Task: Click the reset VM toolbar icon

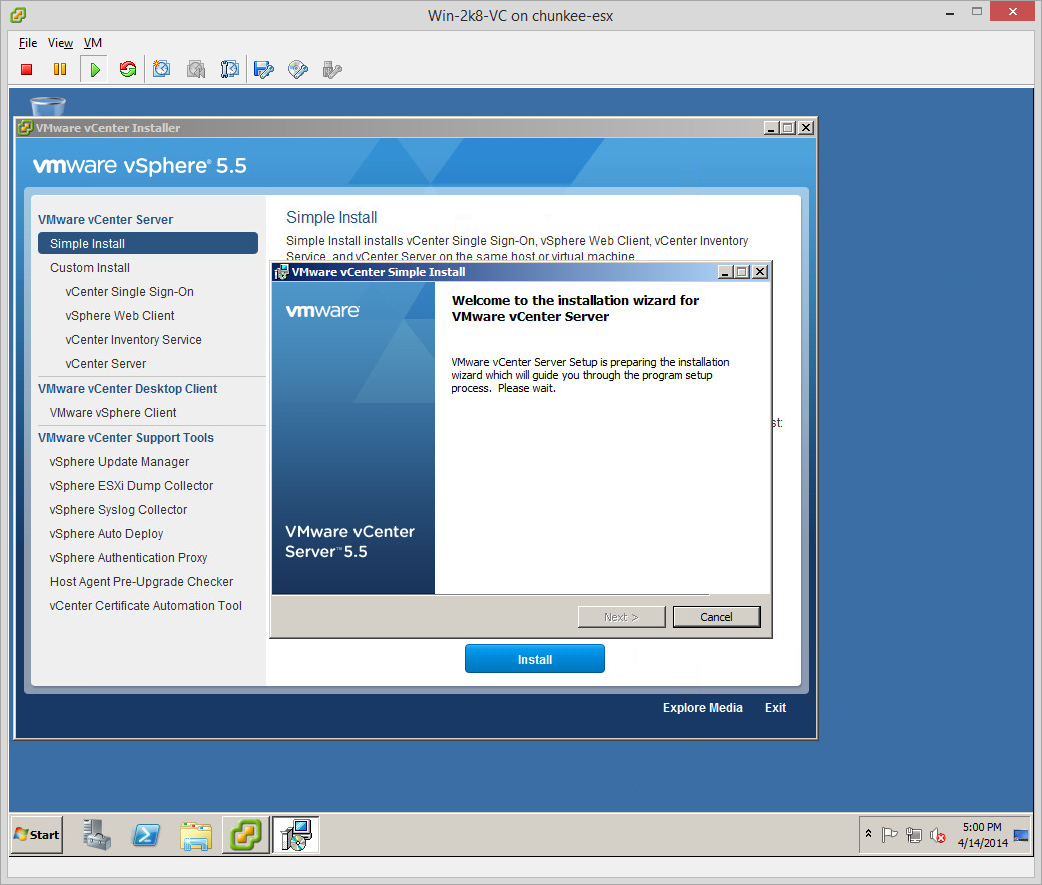Action: coord(127,69)
